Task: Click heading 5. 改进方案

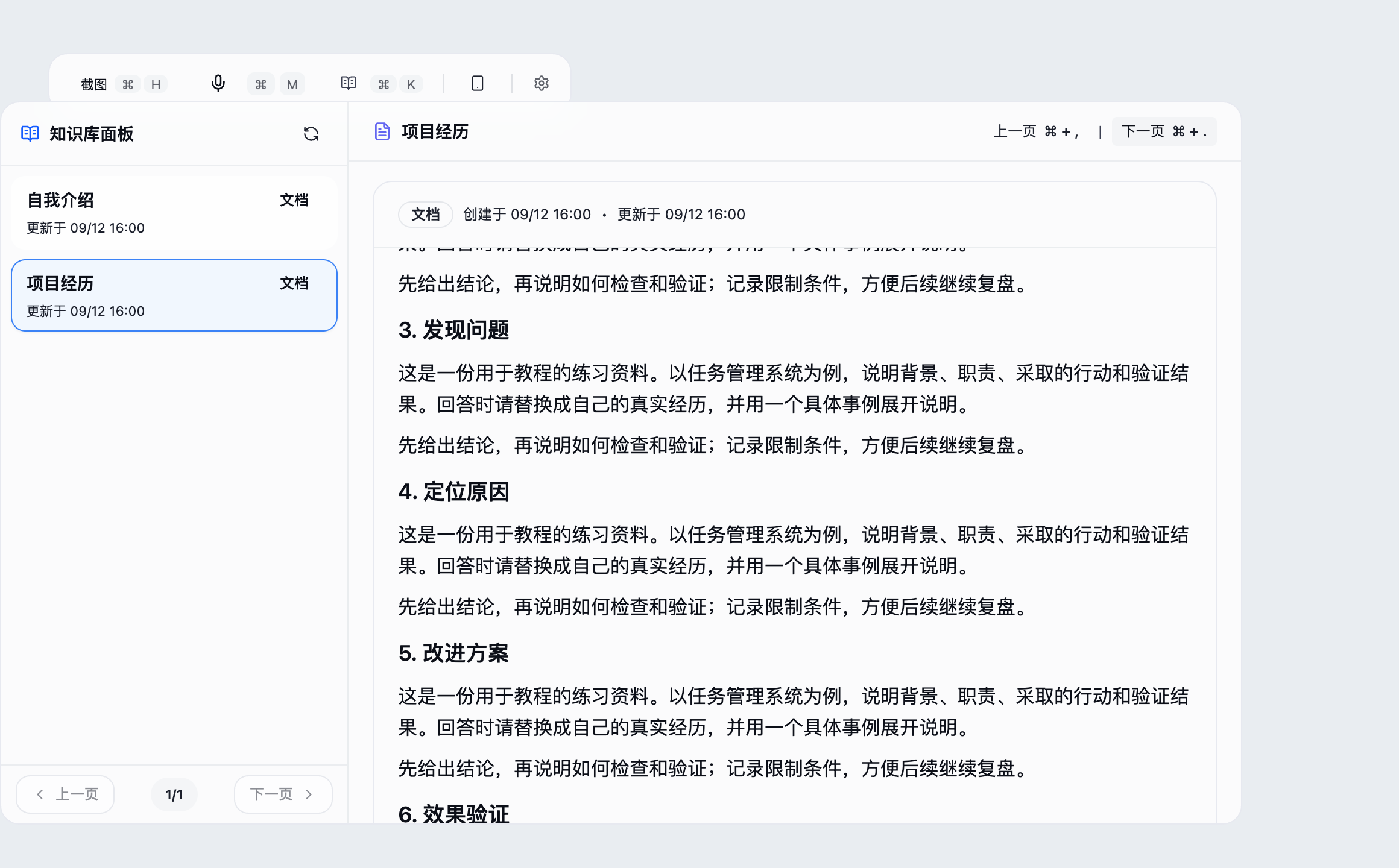Action: click(x=453, y=653)
